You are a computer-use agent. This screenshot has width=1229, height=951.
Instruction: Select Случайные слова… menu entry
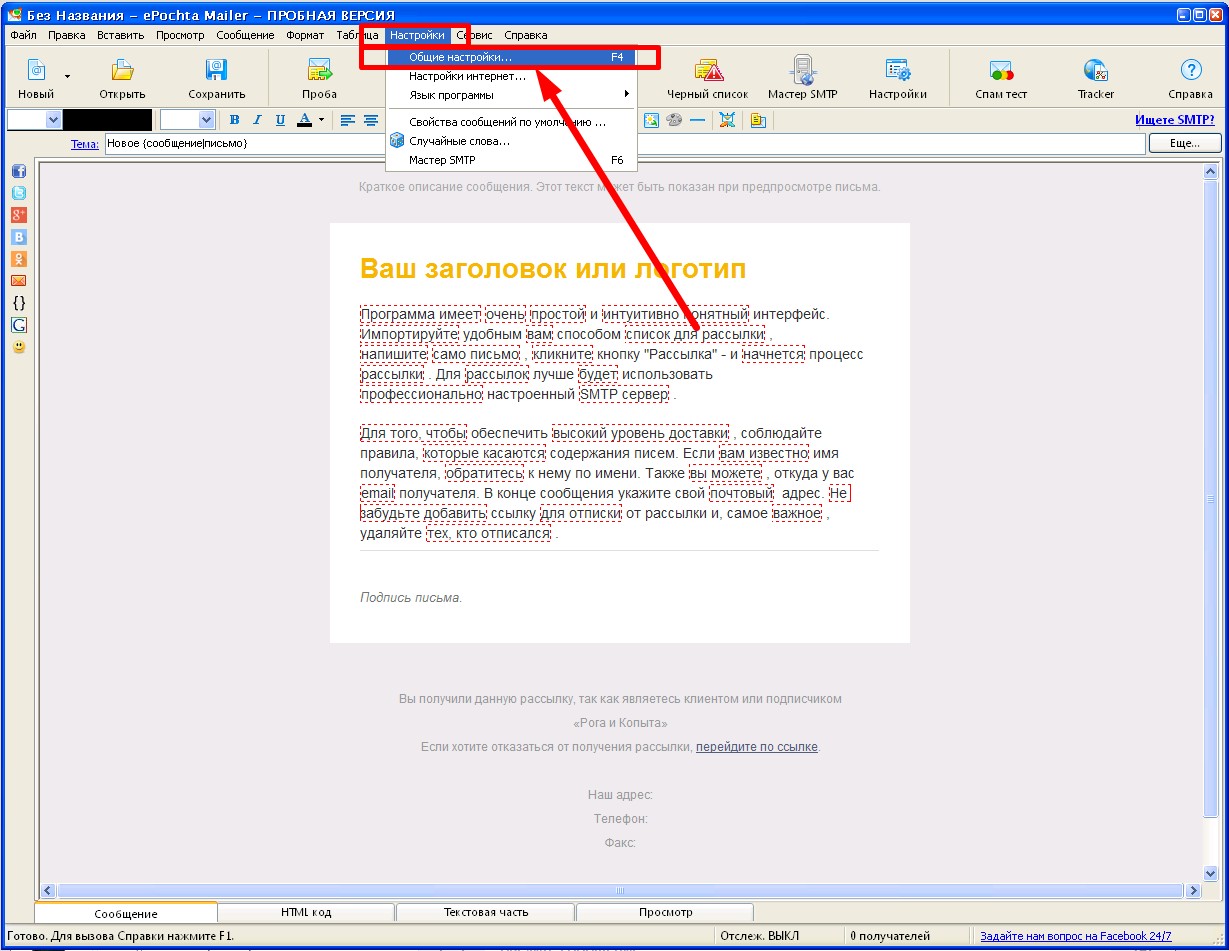click(511, 141)
